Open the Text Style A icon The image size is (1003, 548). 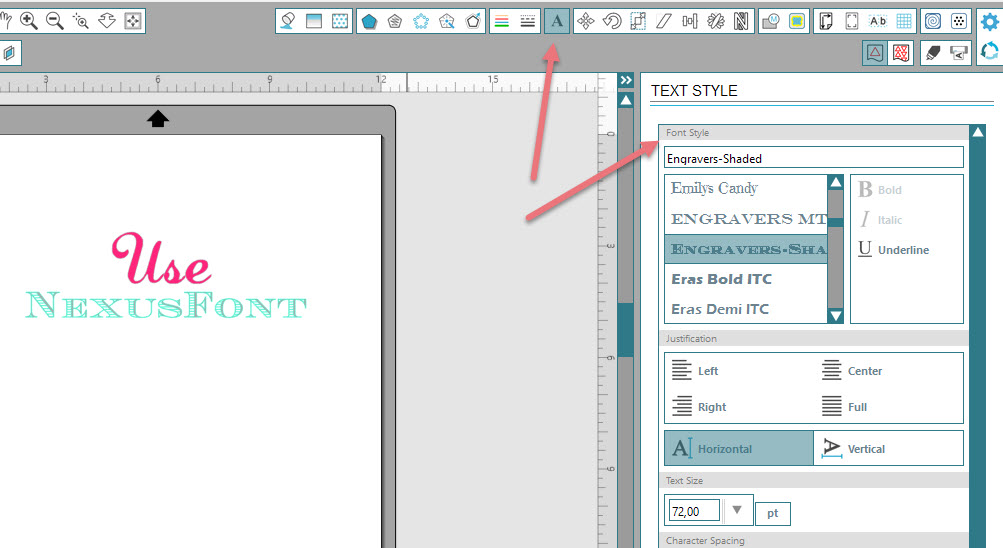(557, 21)
